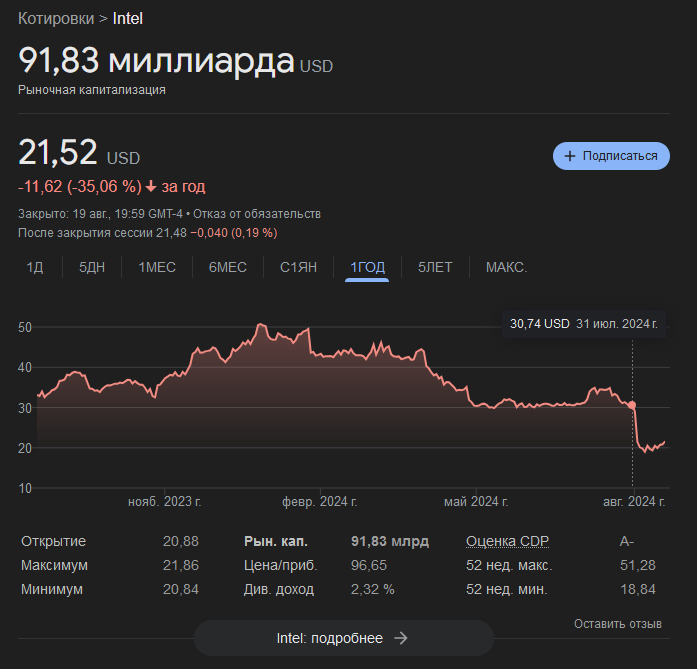Click the февр. 2024 г. axis label
The width and height of the screenshot is (697, 669).
320,502
